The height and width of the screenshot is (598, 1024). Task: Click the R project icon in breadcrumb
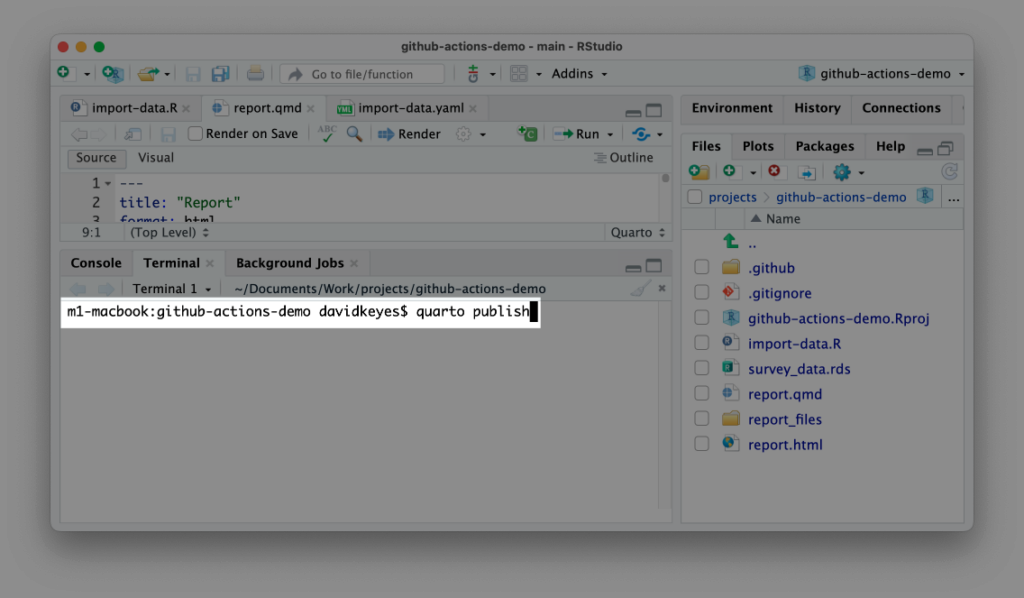click(925, 195)
